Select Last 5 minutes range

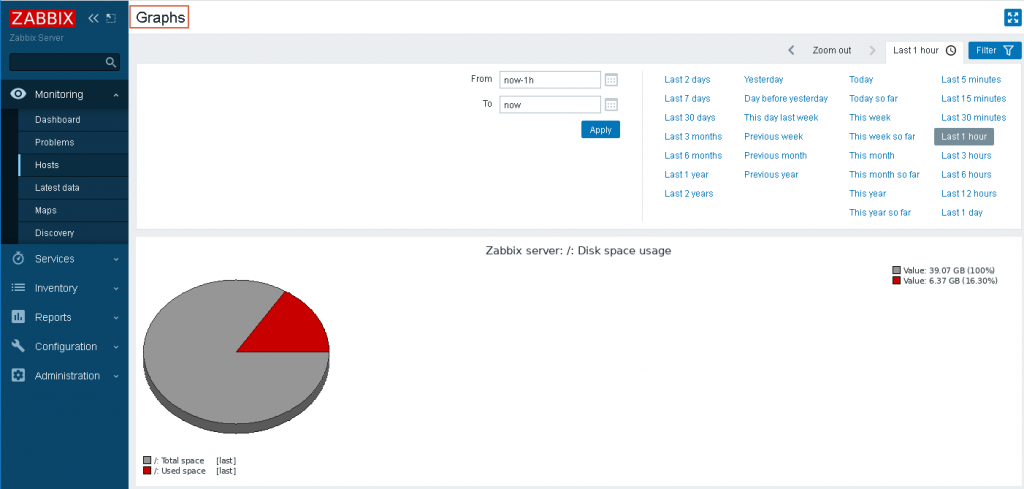[x=970, y=80]
